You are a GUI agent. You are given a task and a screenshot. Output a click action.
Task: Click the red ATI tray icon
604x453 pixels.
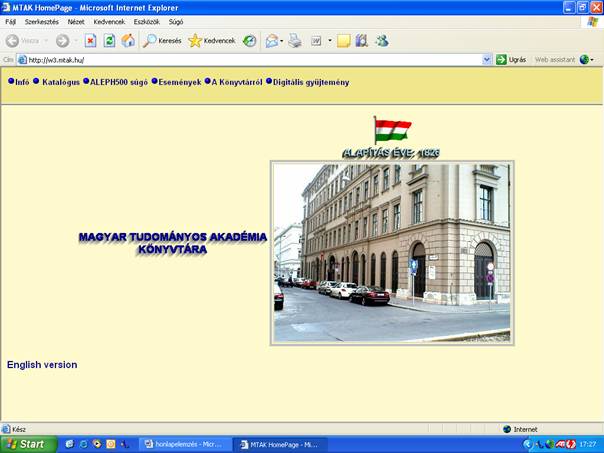click(560, 444)
